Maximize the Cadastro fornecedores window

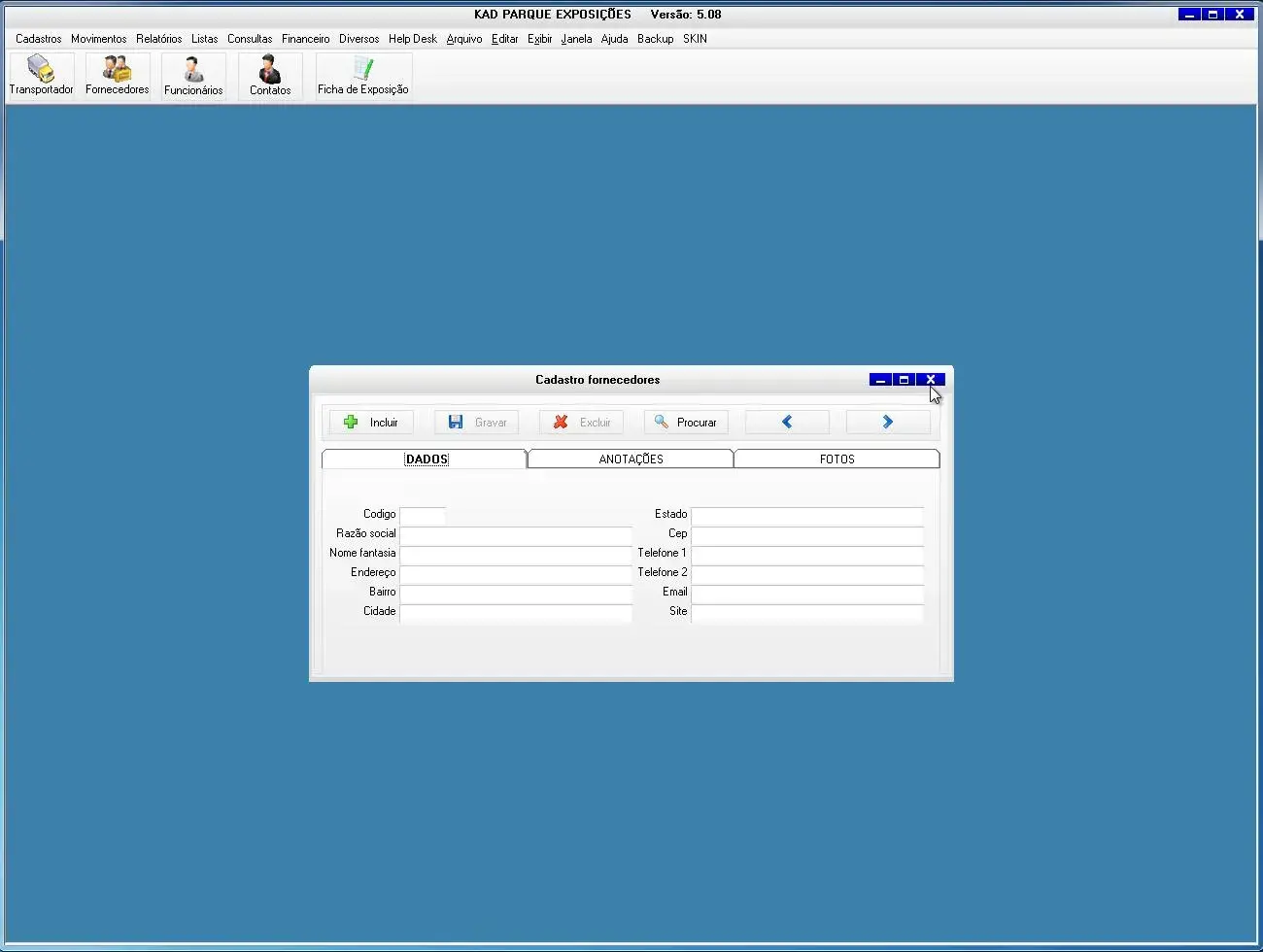(905, 380)
